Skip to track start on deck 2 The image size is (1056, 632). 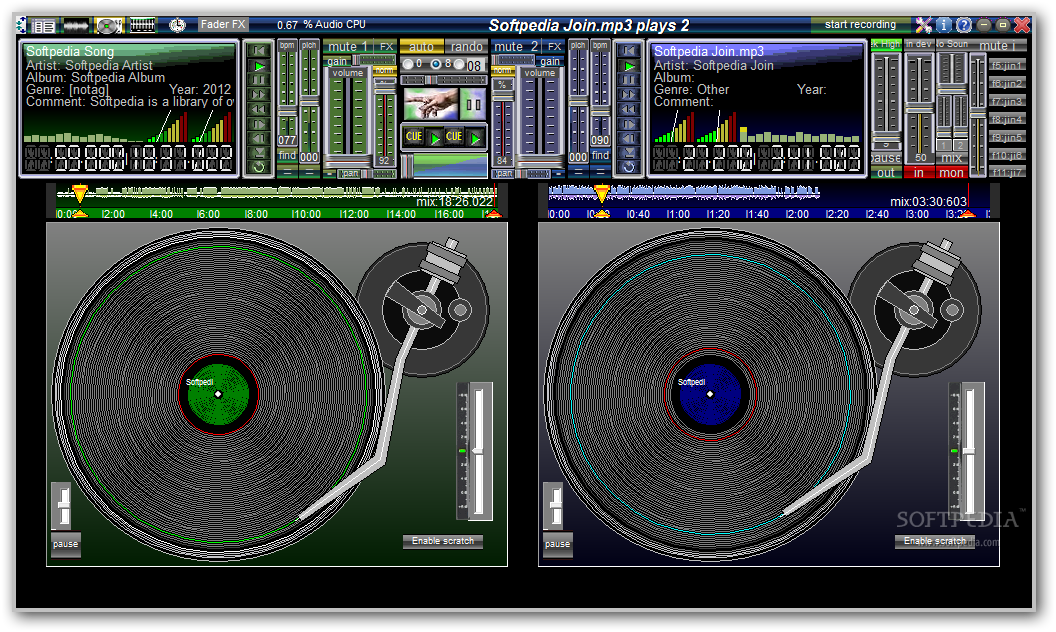pos(629,51)
